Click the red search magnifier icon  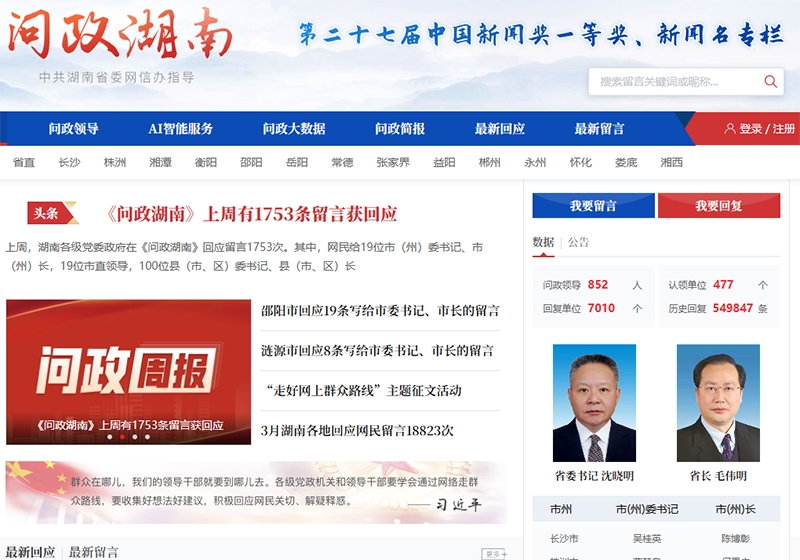pyautogui.click(x=770, y=81)
